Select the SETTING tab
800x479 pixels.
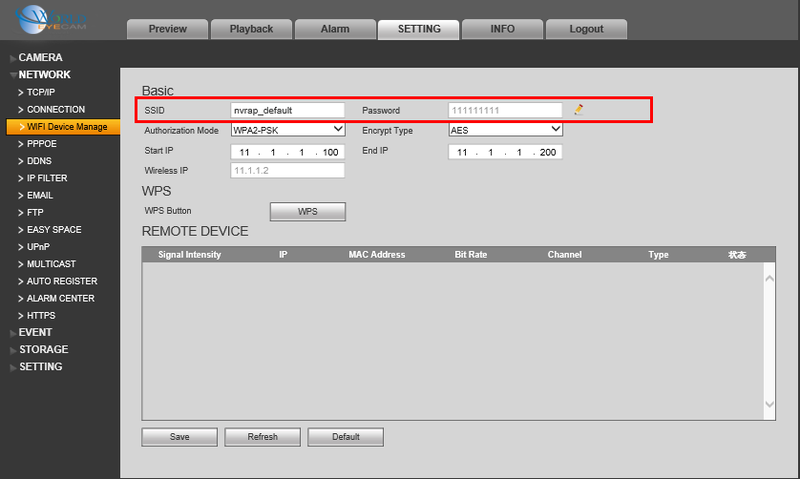(x=419, y=29)
